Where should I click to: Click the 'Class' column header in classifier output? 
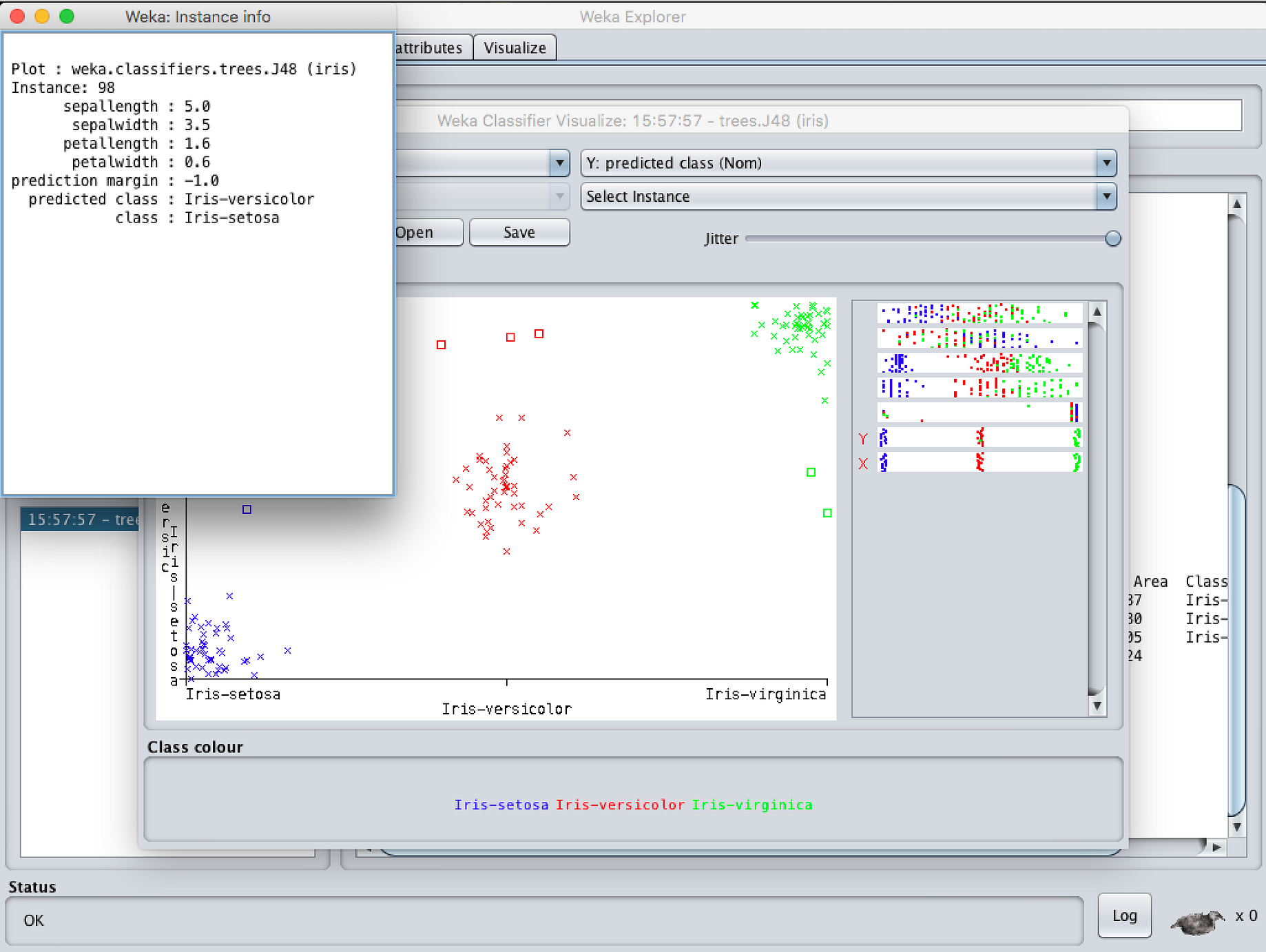(1206, 581)
